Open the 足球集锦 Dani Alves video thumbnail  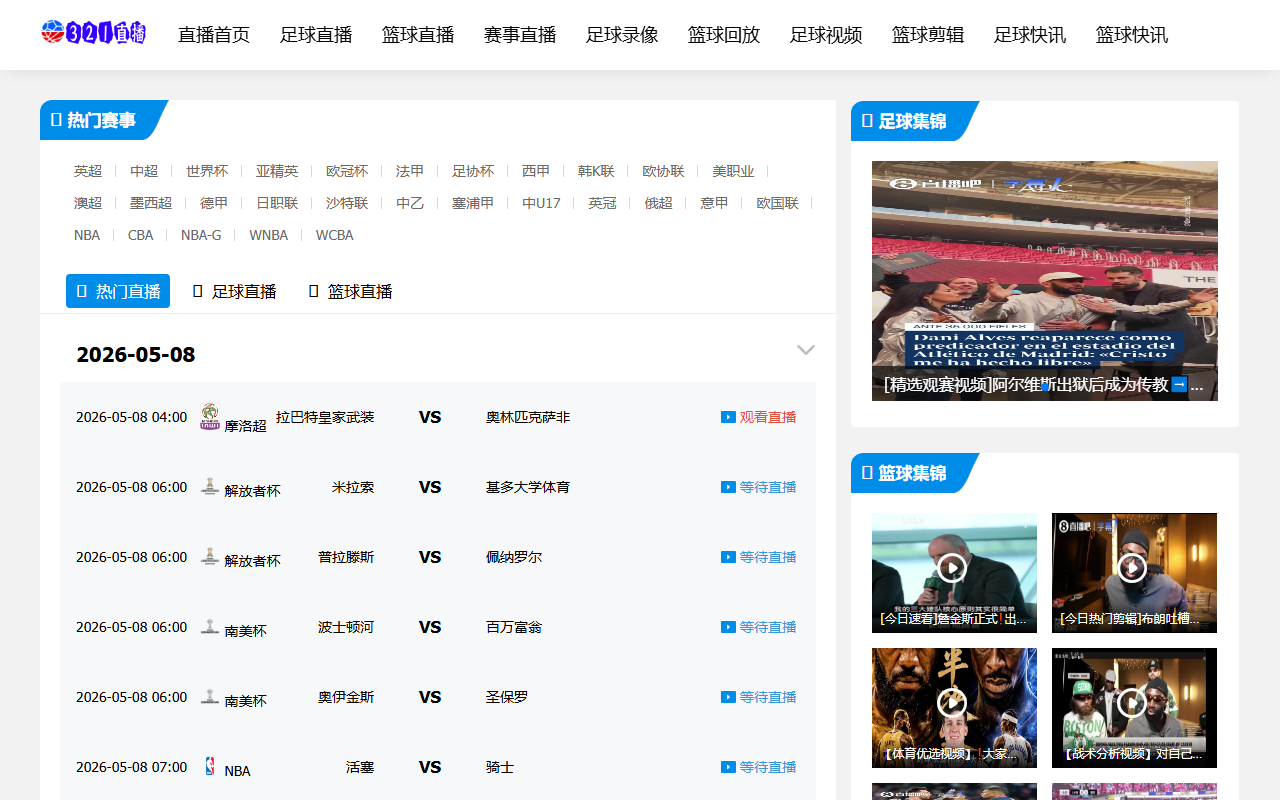(1045, 281)
